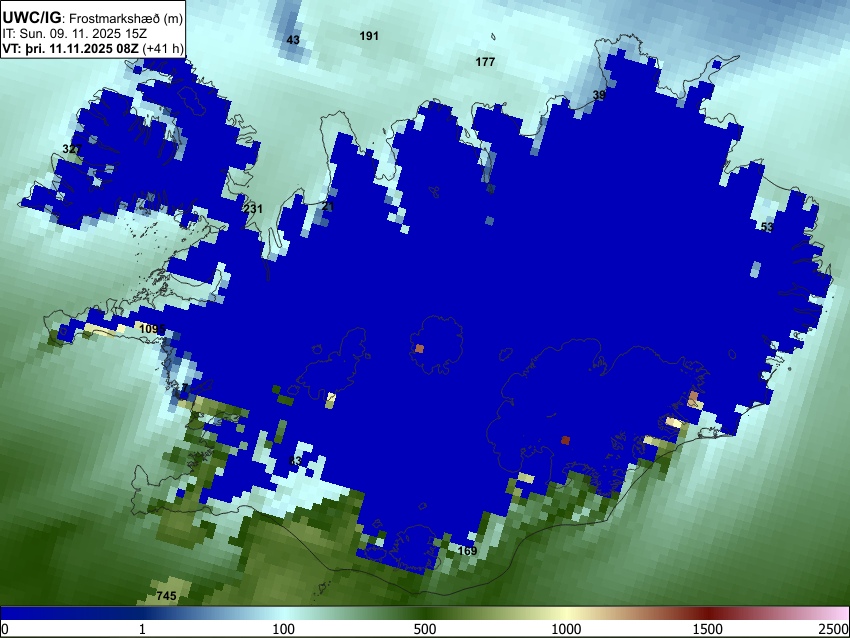Click the map value label 231
Viewport: 850px width, 638px height.
pos(253,209)
